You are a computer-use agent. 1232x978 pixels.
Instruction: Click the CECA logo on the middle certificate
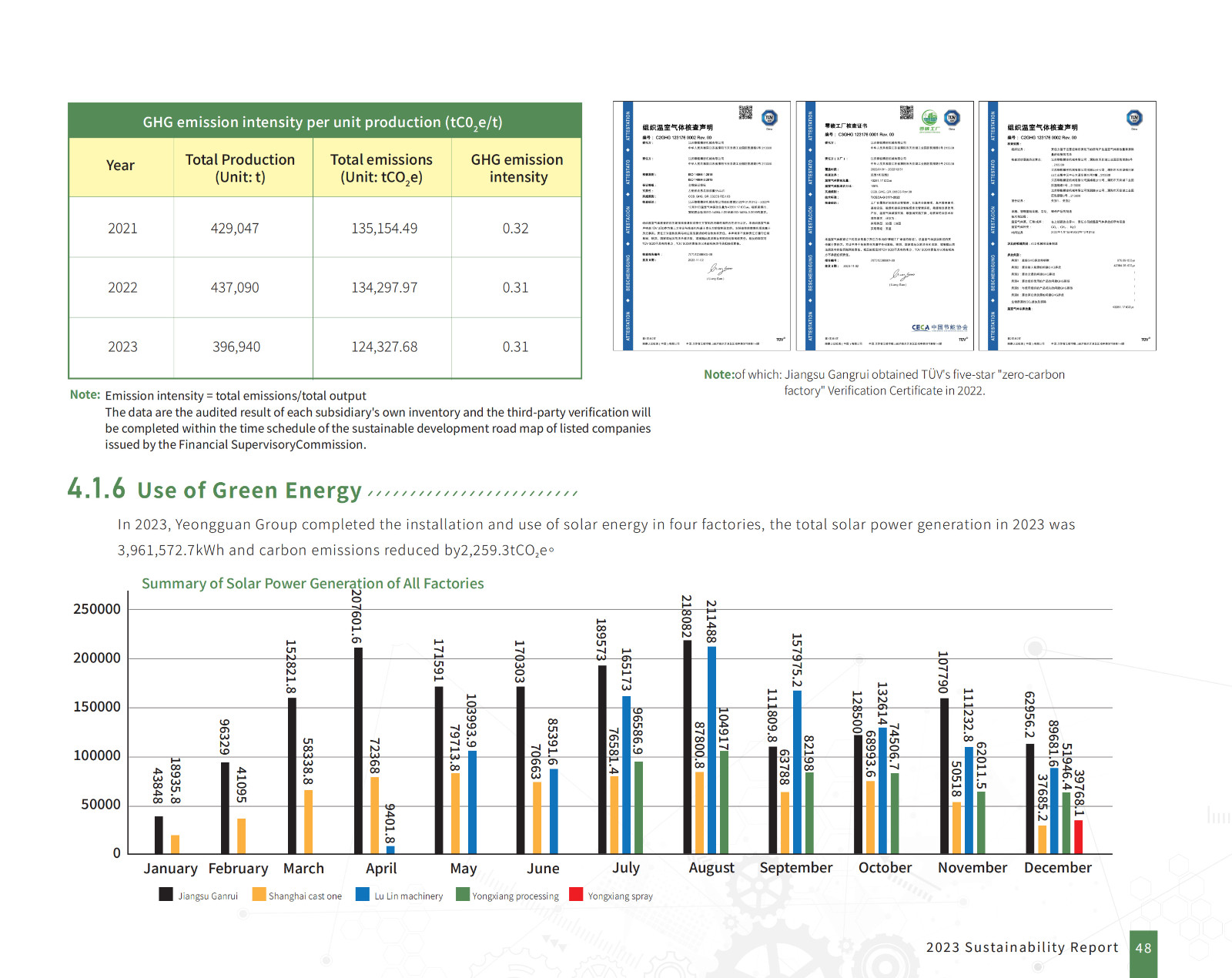coord(939,327)
